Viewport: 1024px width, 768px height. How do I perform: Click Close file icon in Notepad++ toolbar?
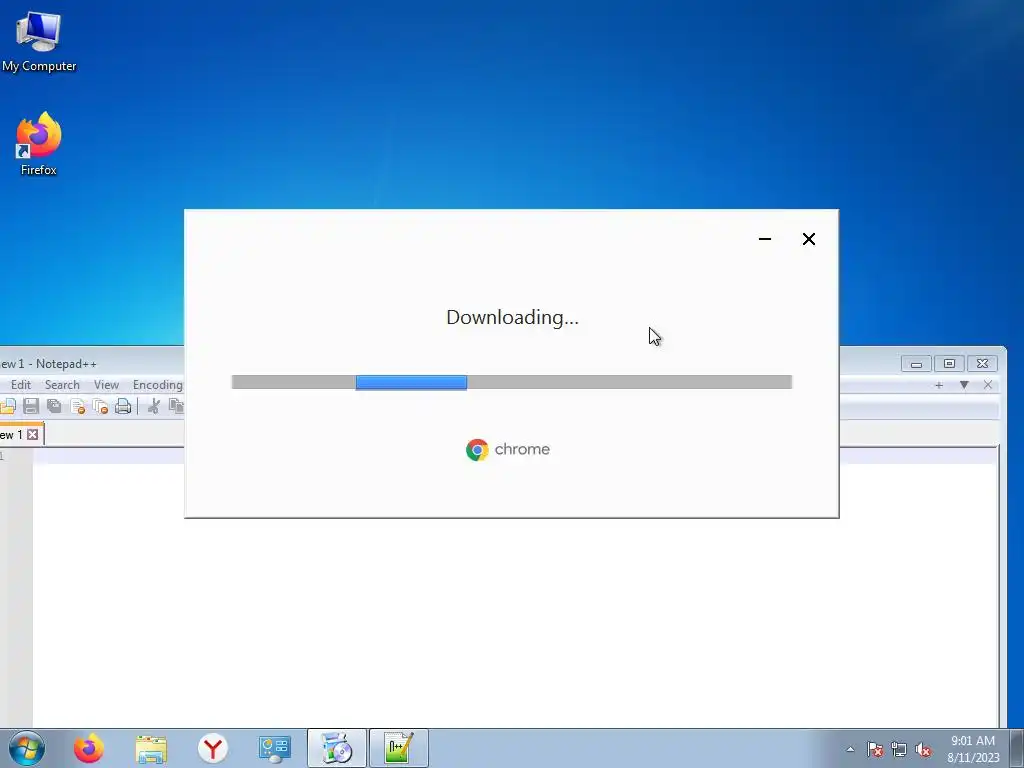click(x=78, y=406)
